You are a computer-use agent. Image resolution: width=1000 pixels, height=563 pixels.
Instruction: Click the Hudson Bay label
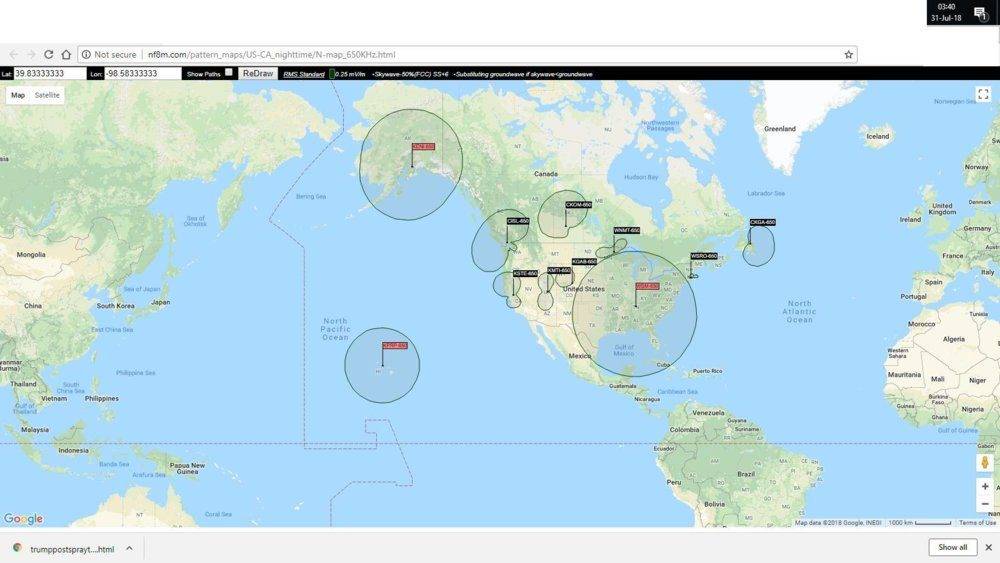(x=641, y=177)
